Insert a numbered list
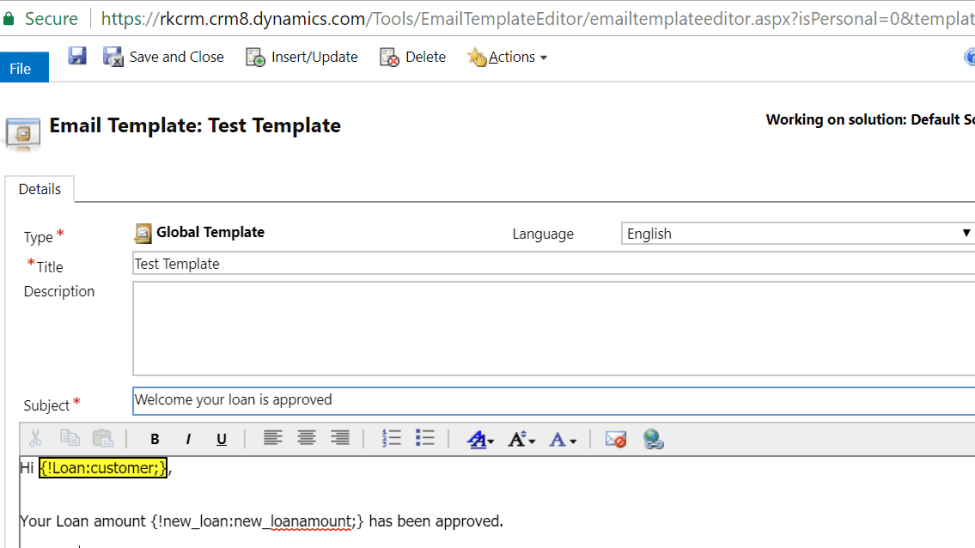 391,438
